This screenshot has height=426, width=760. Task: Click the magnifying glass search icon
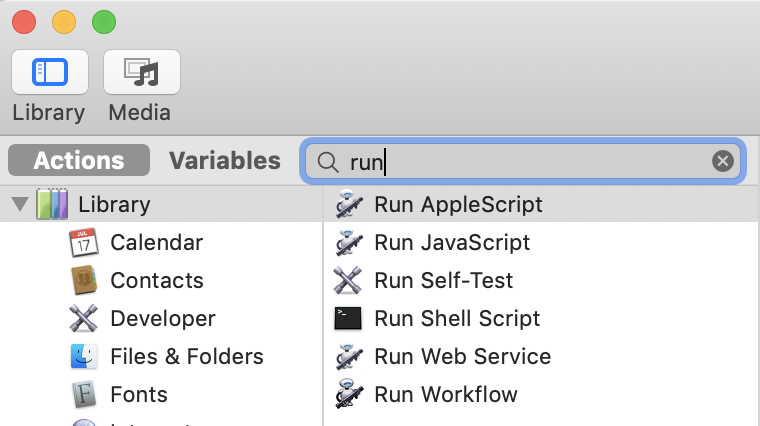(x=328, y=162)
